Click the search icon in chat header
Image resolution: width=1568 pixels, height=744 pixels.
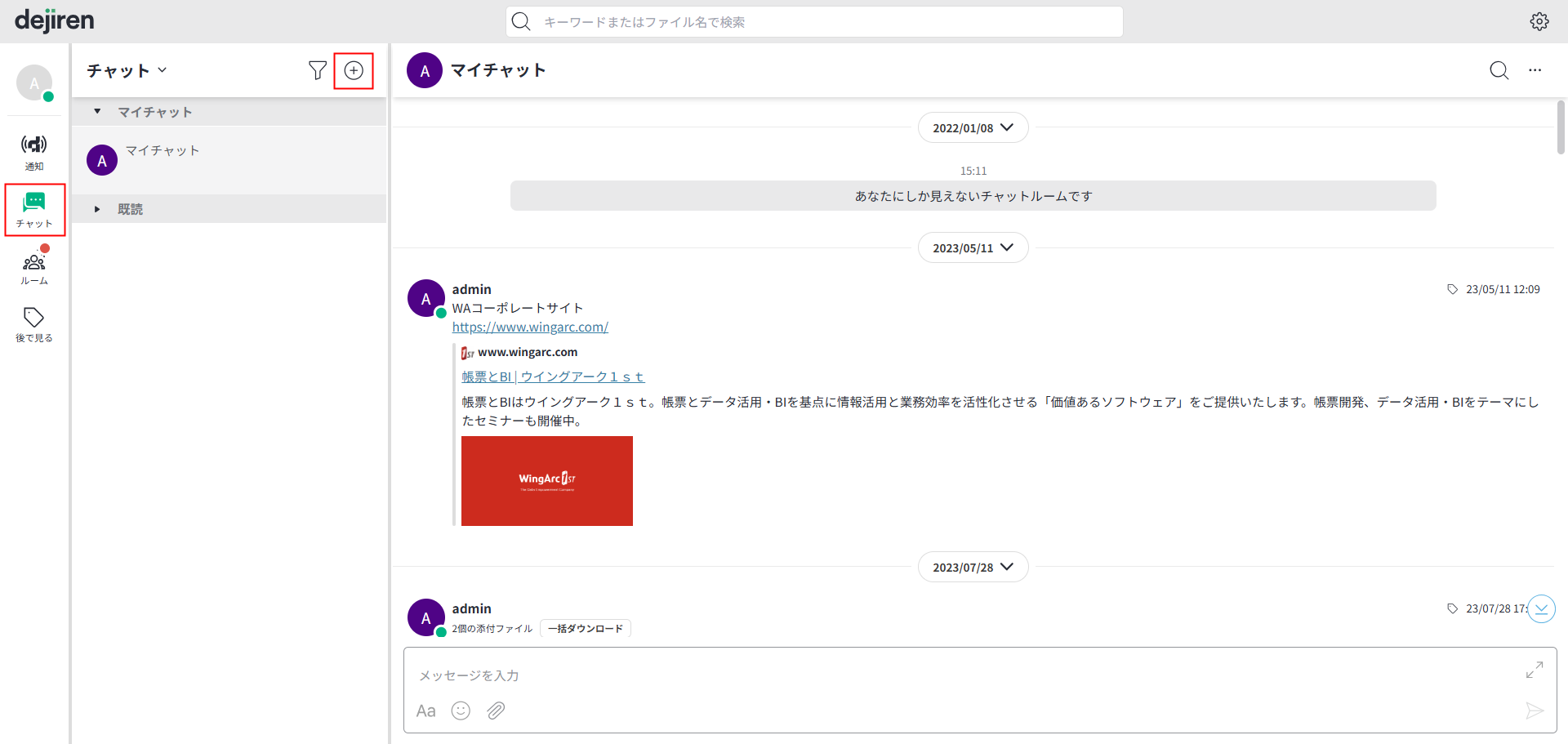[x=1499, y=70]
